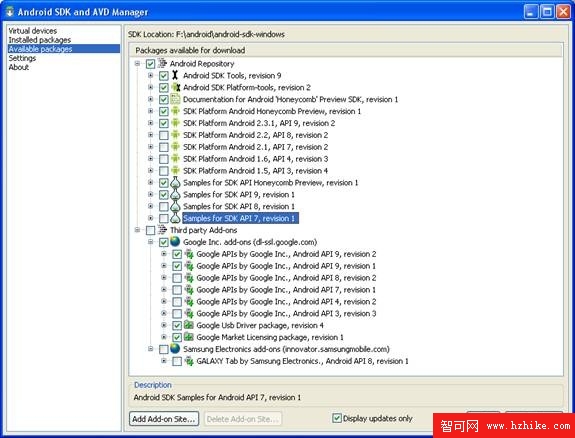Image resolution: width=575 pixels, height=438 pixels.
Task: Click the Android 2.3.1 platform robot icon
Action: 176,123
